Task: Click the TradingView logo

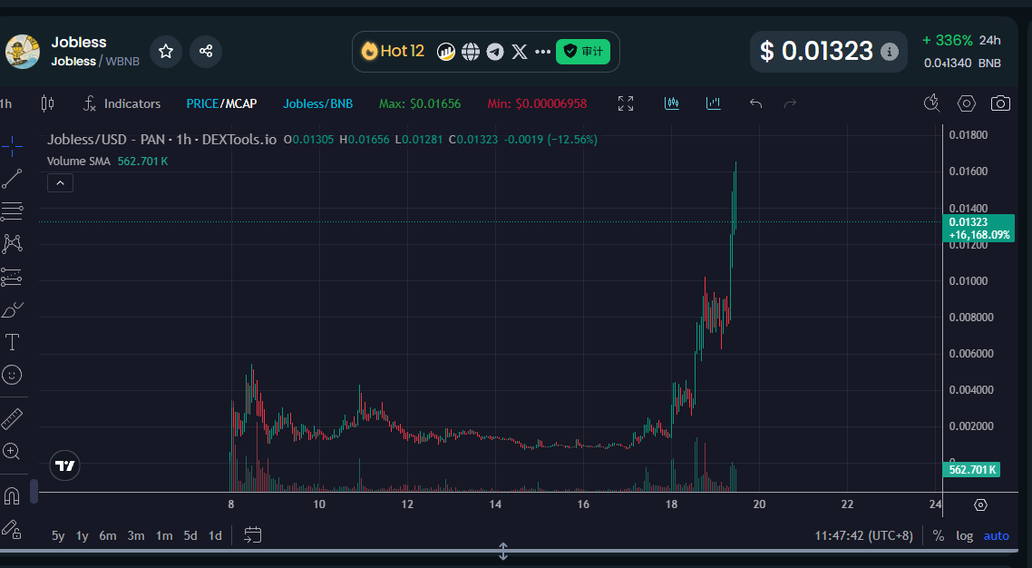Action: (64, 466)
